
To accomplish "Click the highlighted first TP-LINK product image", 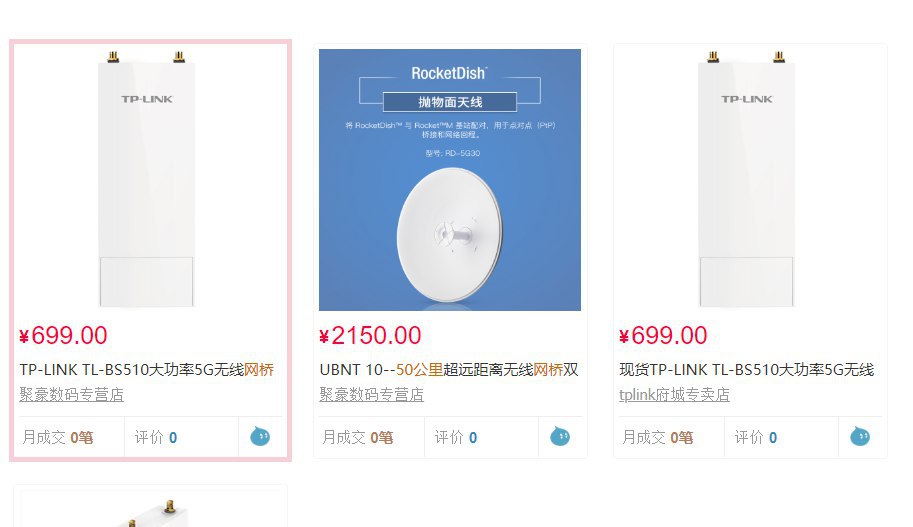I will tap(146, 180).
